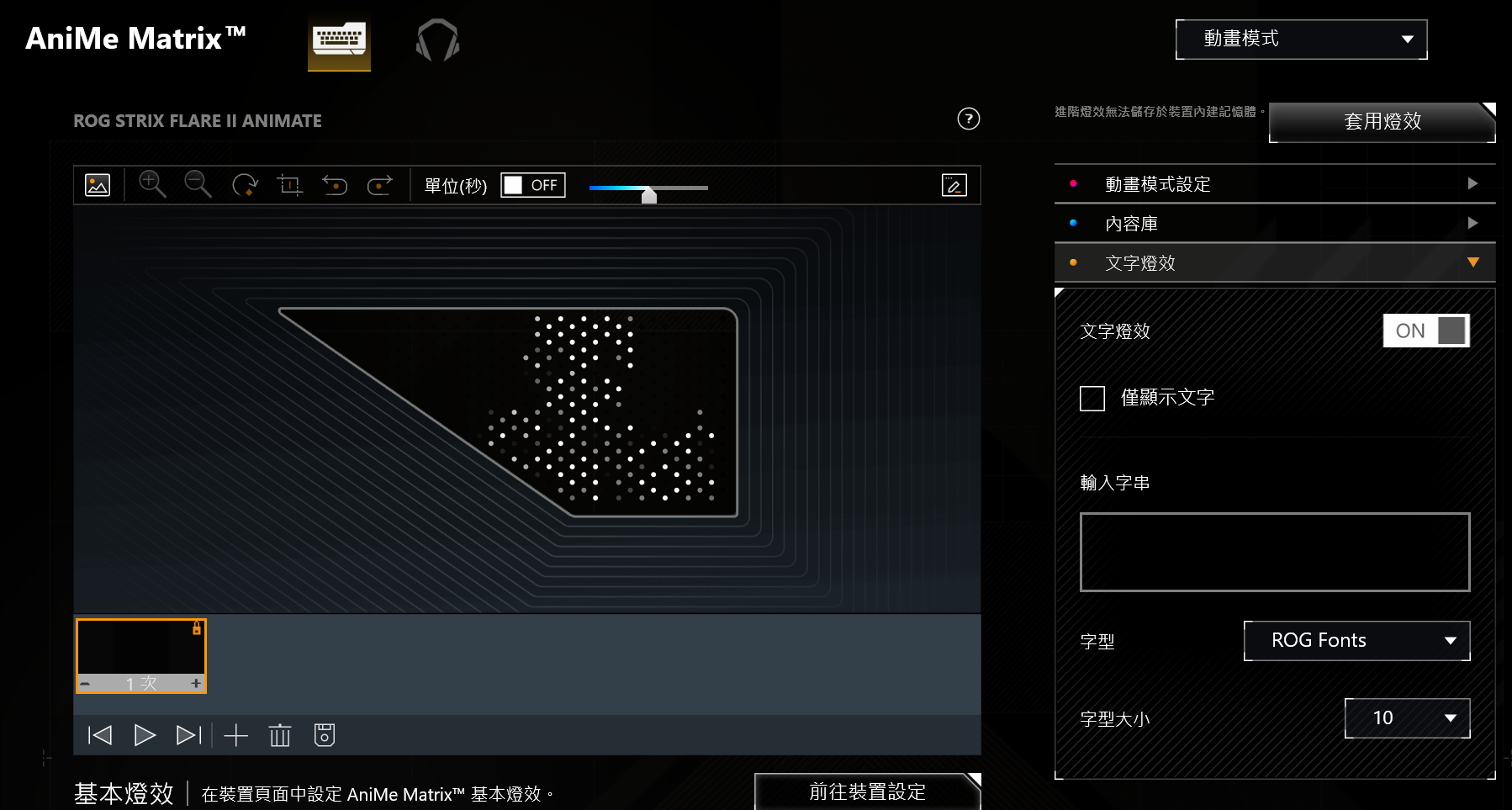1512x810 pixels.
Task: Open the import image tool
Action: coord(98,185)
